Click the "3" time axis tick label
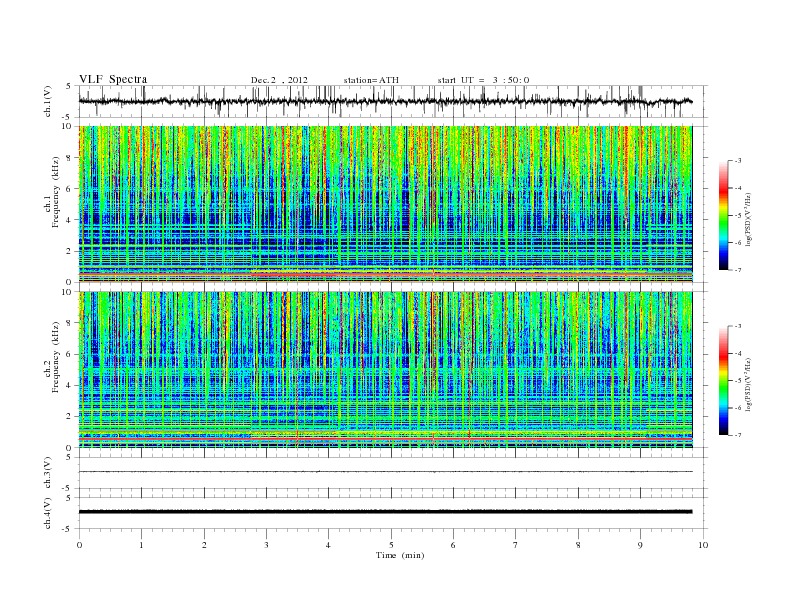792x612 pixels. pos(266,545)
